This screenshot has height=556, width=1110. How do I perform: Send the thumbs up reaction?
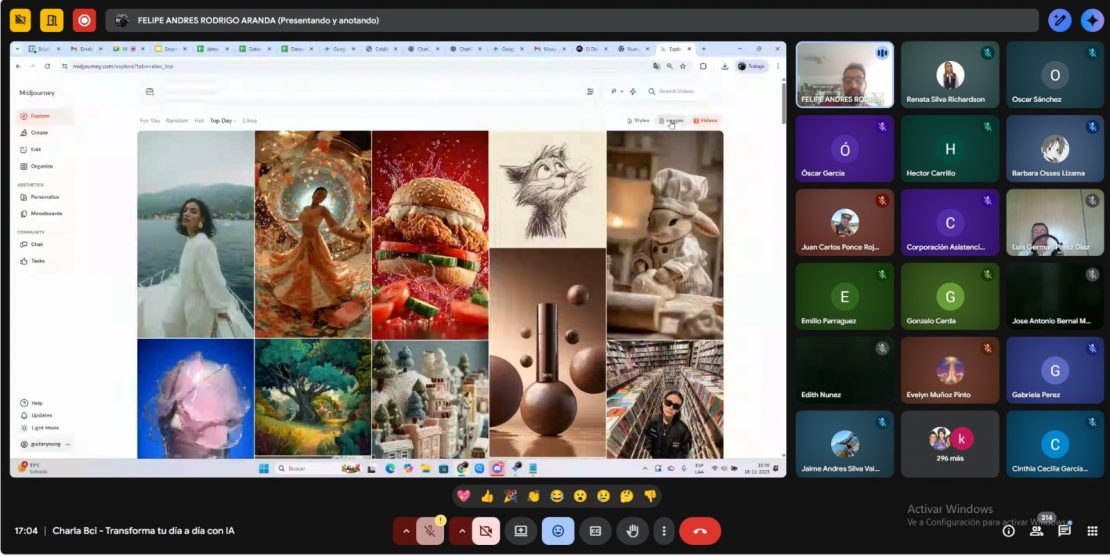click(x=487, y=496)
